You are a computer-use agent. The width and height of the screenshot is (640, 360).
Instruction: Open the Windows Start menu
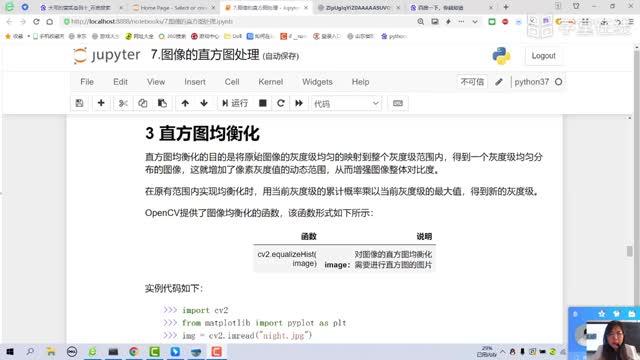[x=9, y=351]
